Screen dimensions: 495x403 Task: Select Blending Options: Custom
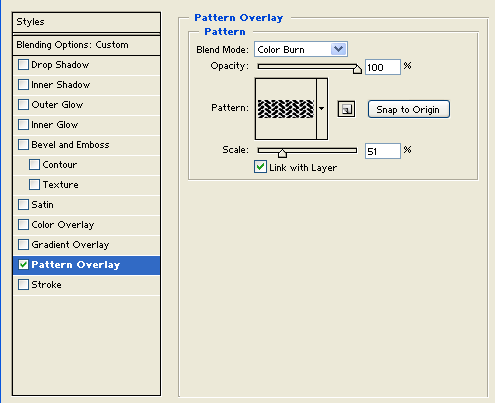pyautogui.click(x=86, y=45)
